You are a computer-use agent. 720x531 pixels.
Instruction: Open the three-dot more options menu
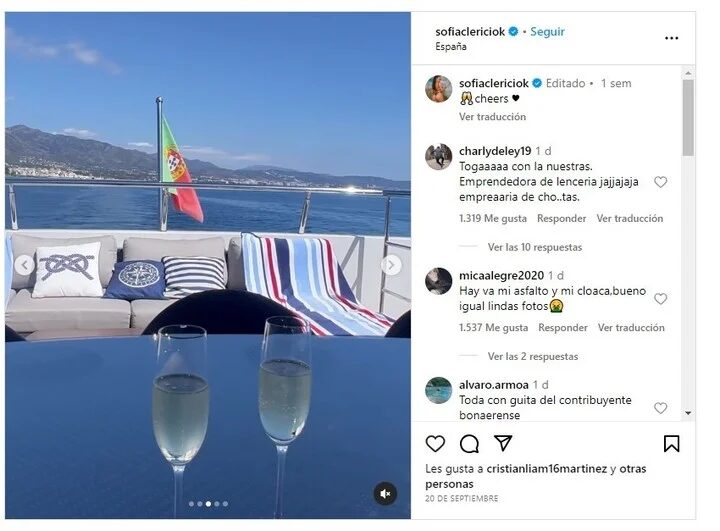click(671, 38)
